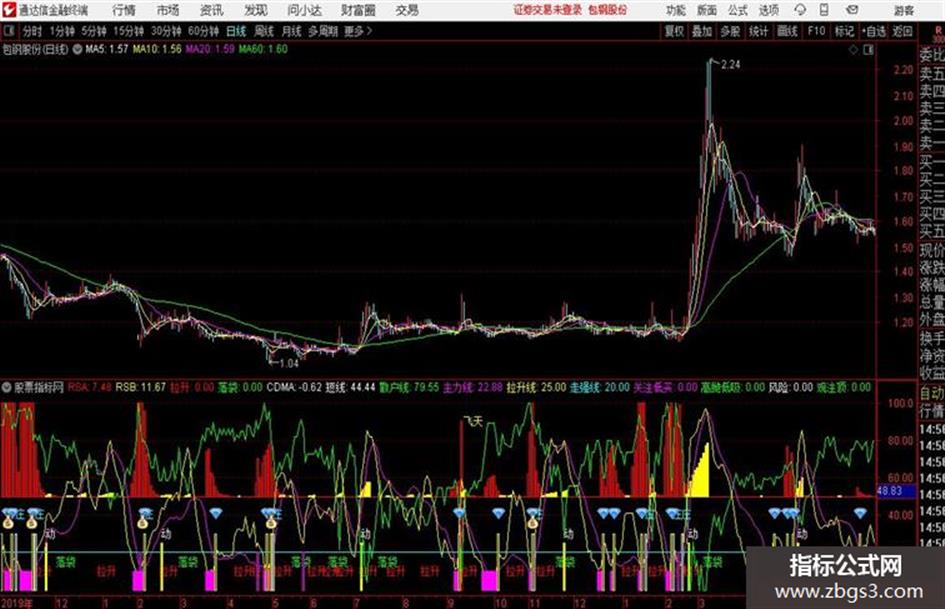Expand the 更多 periods dropdown
The image size is (945, 609).
tap(358, 31)
